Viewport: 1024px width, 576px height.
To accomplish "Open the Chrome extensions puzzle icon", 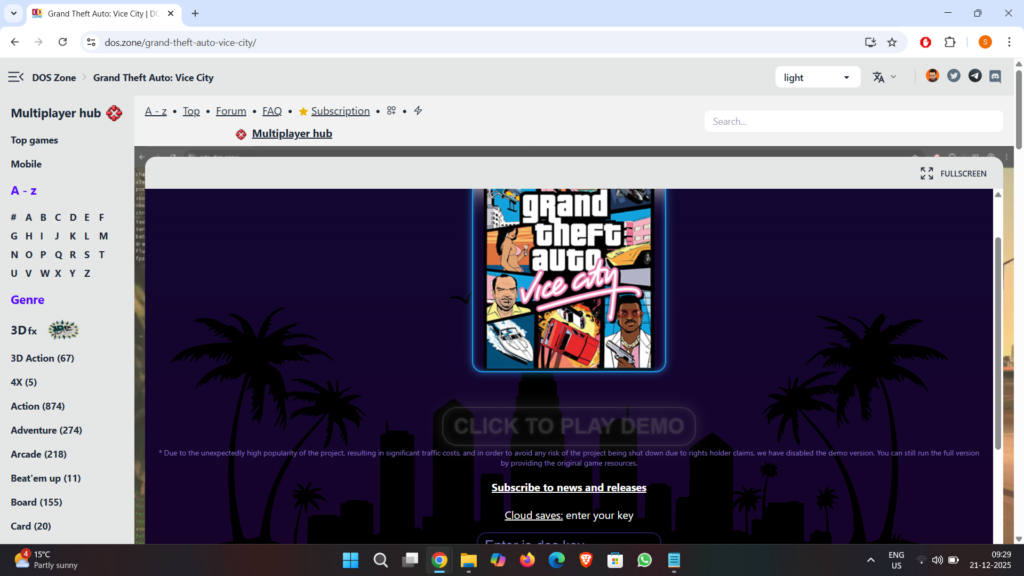I will (950, 42).
